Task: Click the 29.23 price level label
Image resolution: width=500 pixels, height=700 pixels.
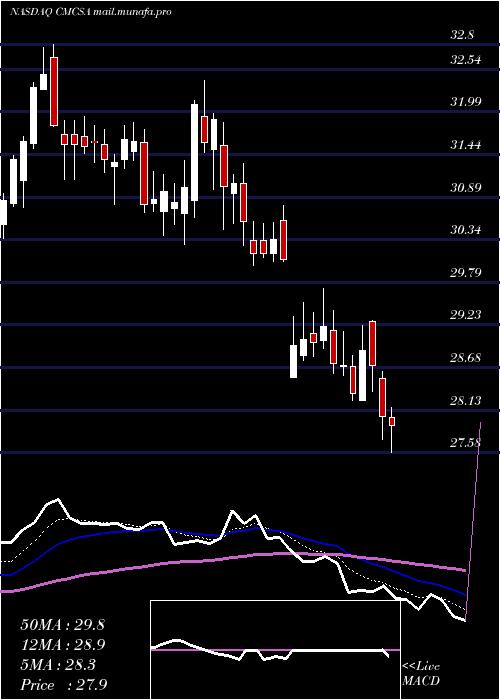Action: 466,315
